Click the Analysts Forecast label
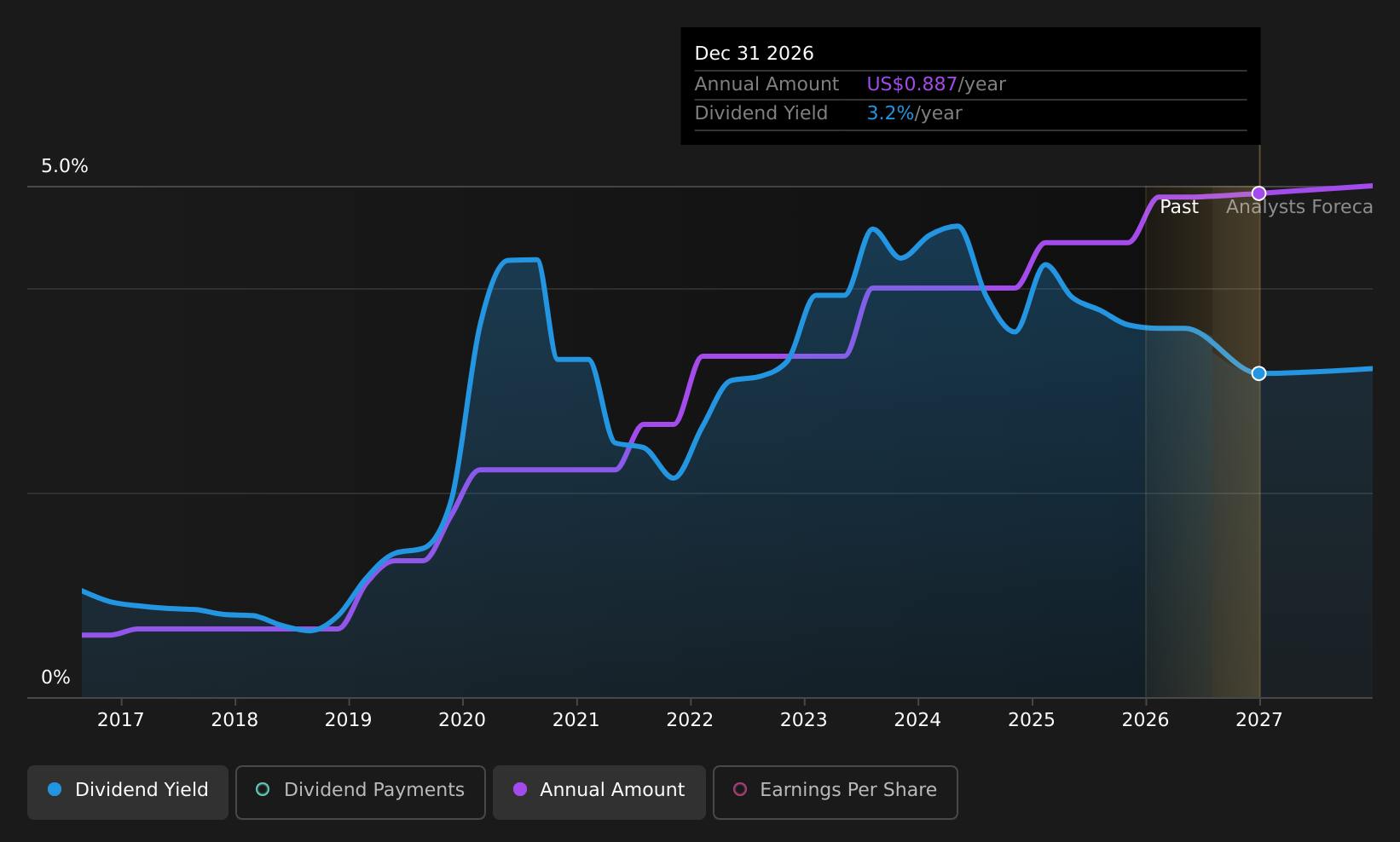This screenshot has height=842, width=1400. coord(1299,207)
